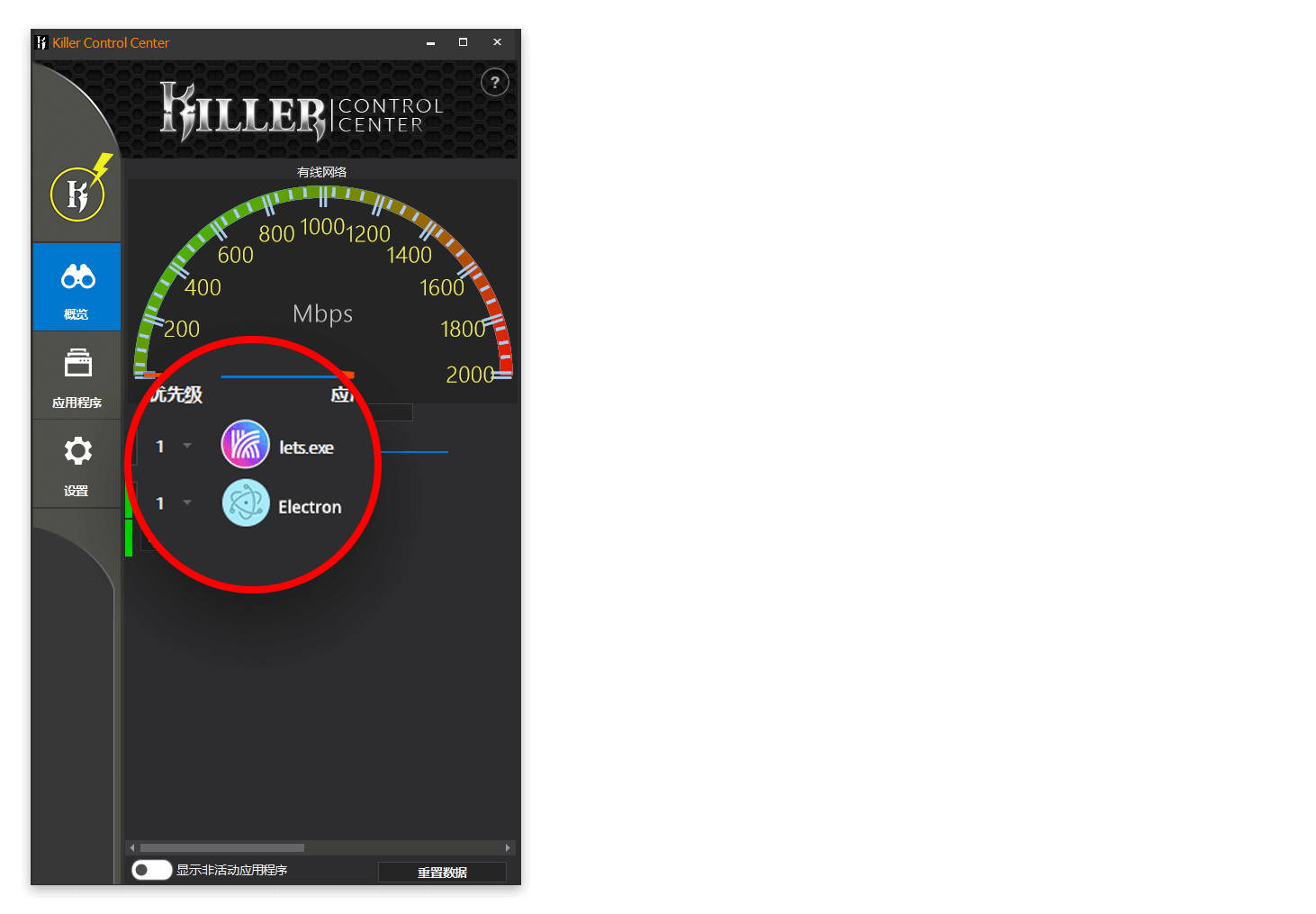Click the 重置数据 reset button
1316x914 pixels.
coord(442,873)
